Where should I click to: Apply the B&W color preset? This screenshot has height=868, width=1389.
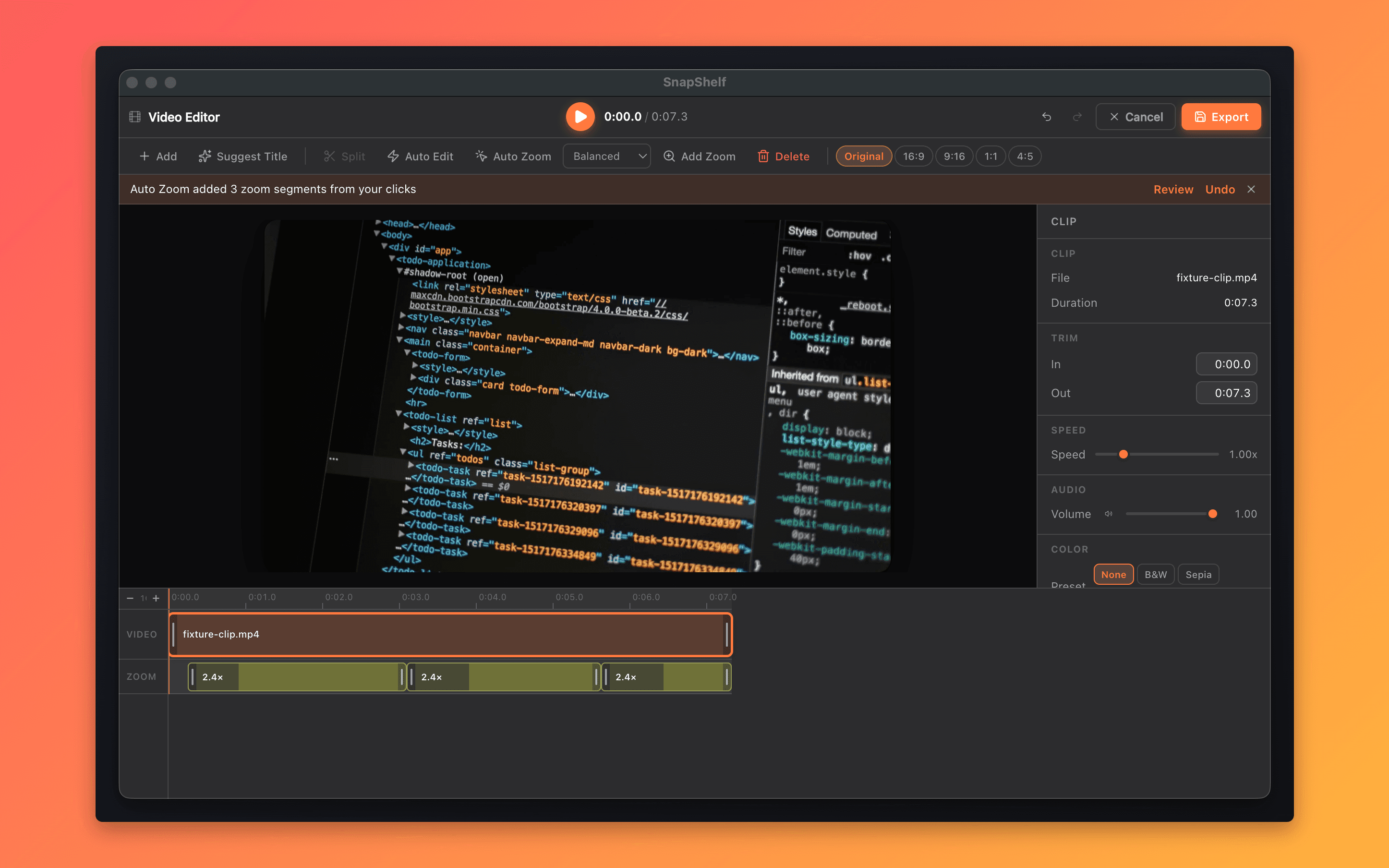[1155, 574]
